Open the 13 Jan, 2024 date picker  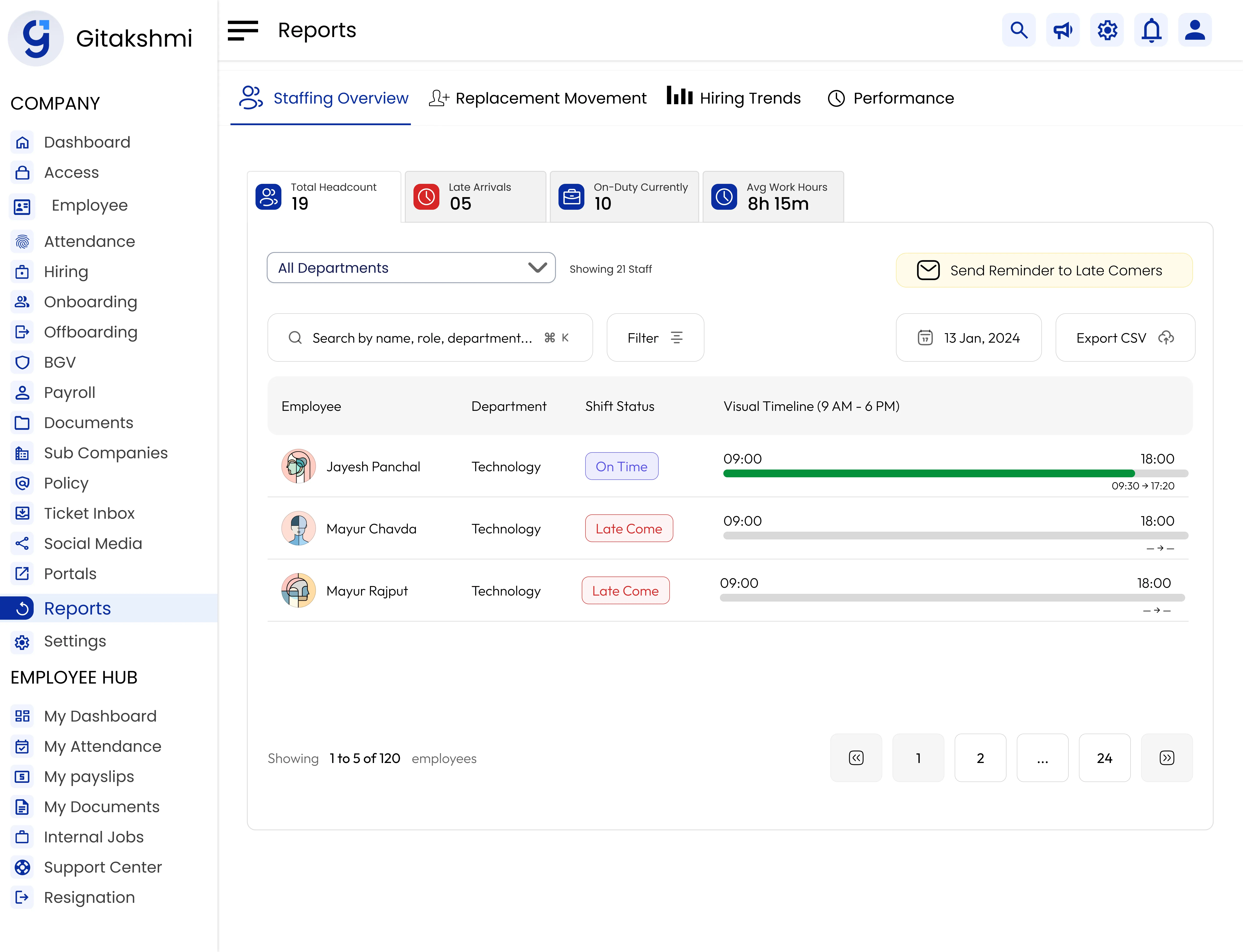[x=969, y=338]
